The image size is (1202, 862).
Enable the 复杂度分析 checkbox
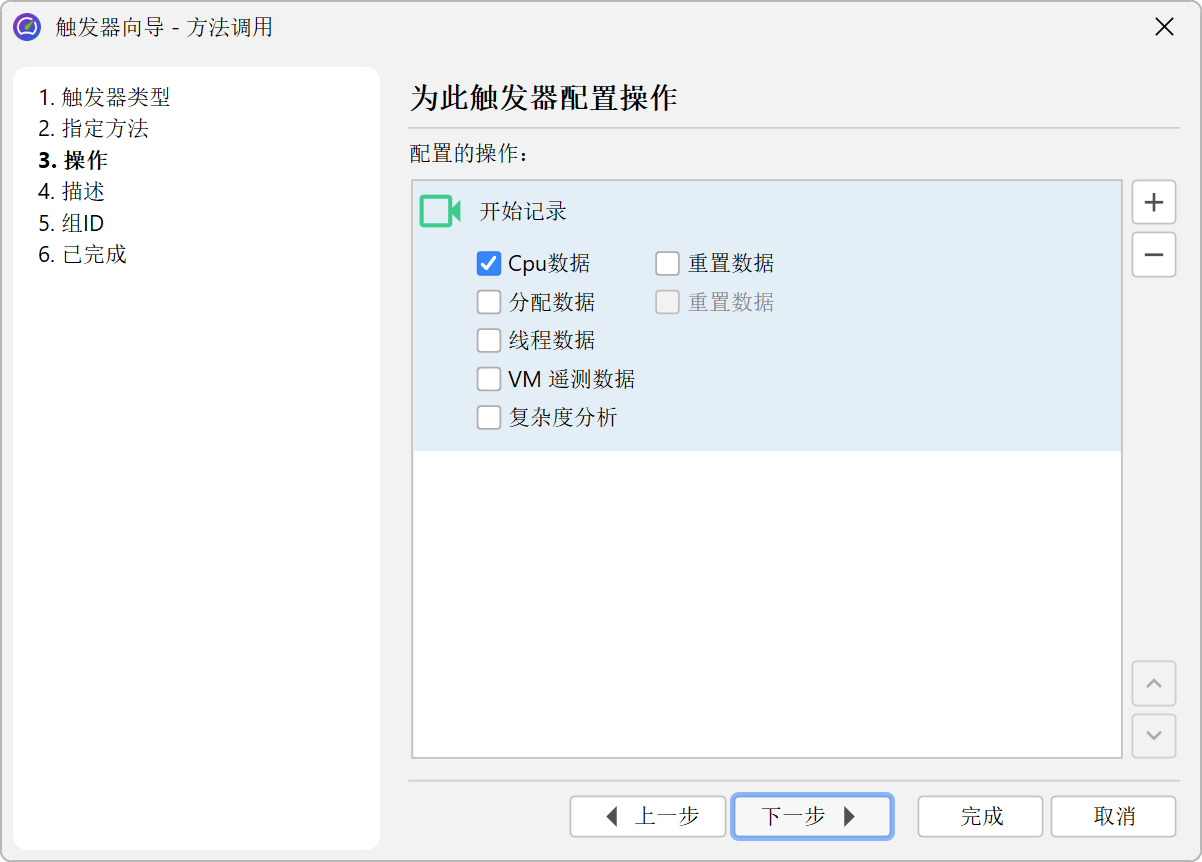pos(489,417)
